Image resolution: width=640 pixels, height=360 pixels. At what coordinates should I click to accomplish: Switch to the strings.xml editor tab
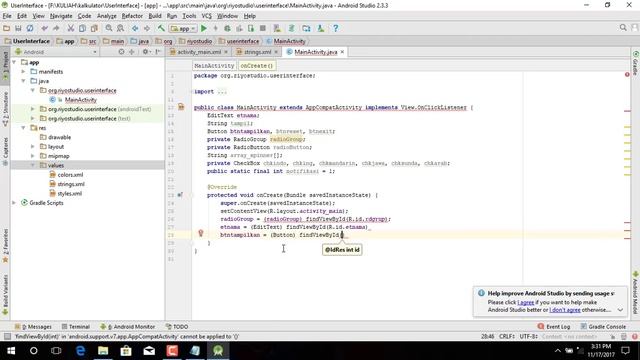point(257,52)
